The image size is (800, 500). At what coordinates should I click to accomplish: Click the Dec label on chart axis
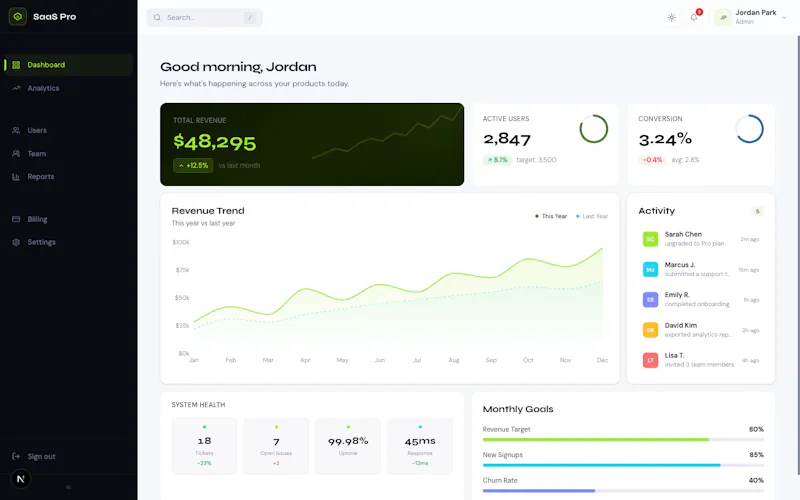tap(602, 360)
